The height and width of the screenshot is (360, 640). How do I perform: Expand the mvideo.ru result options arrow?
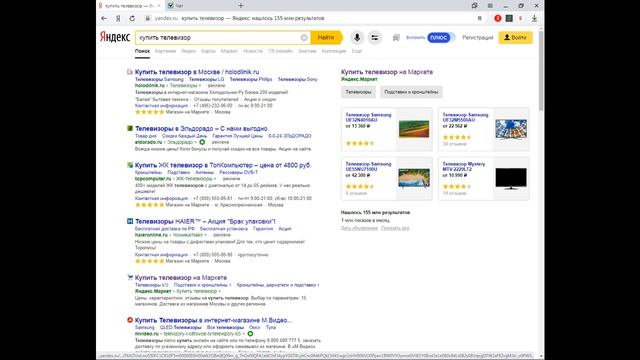click(x=244, y=333)
